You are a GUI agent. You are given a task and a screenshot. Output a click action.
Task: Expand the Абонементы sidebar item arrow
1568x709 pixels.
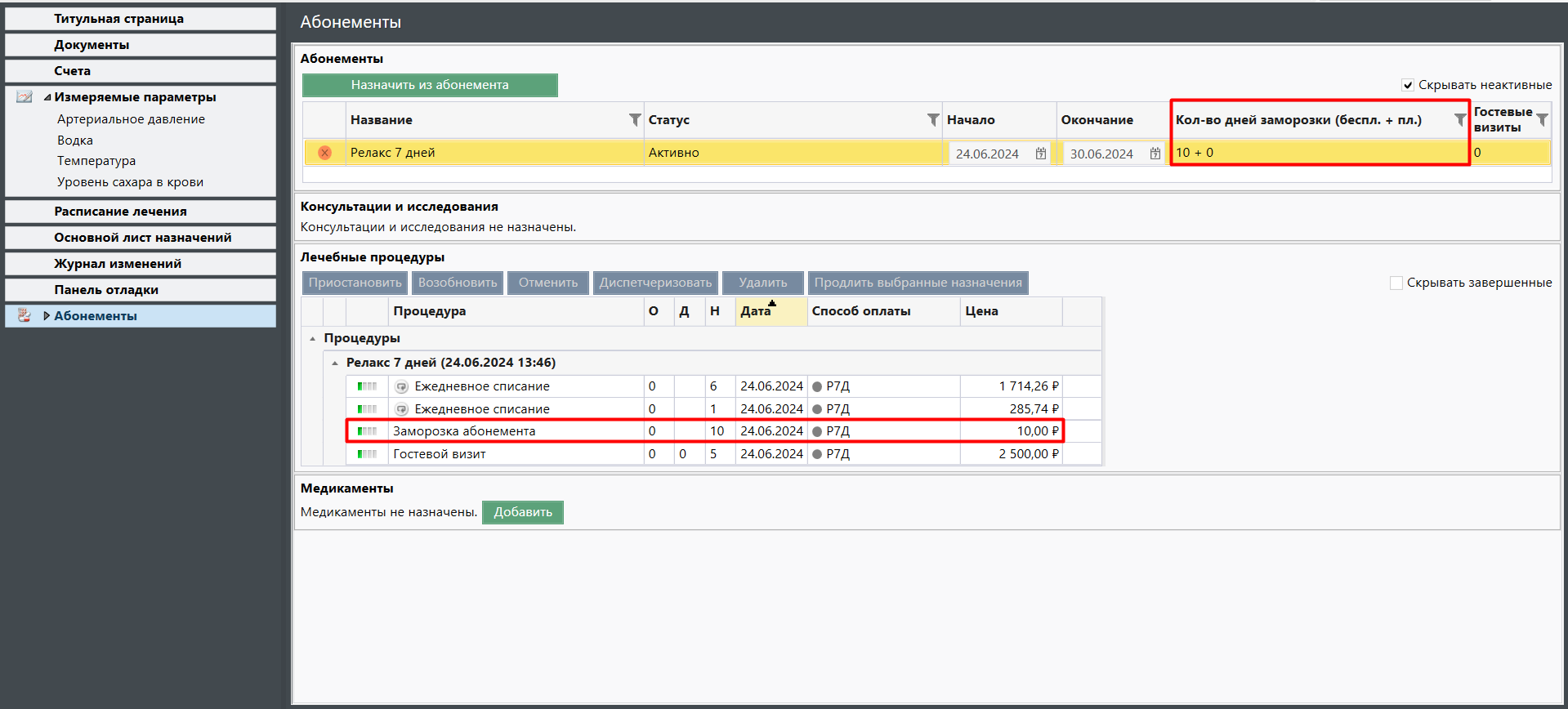pyautogui.click(x=47, y=316)
